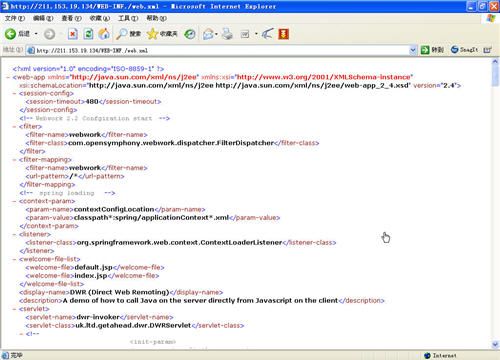The image size is (500, 360).
Task: Open the Mail envelope icon
Action: click(208, 34)
